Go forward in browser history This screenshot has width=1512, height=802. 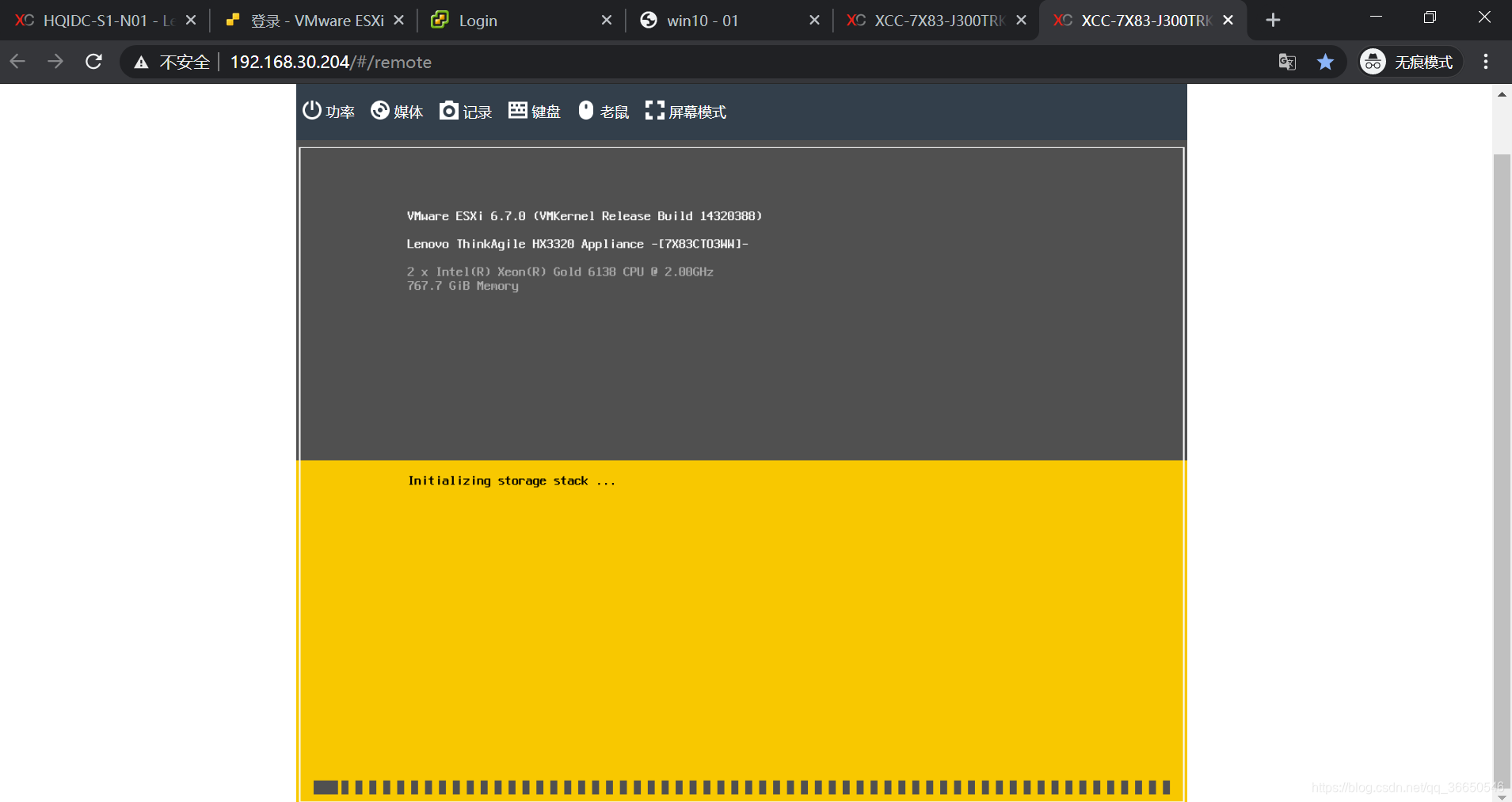[x=55, y=62]
